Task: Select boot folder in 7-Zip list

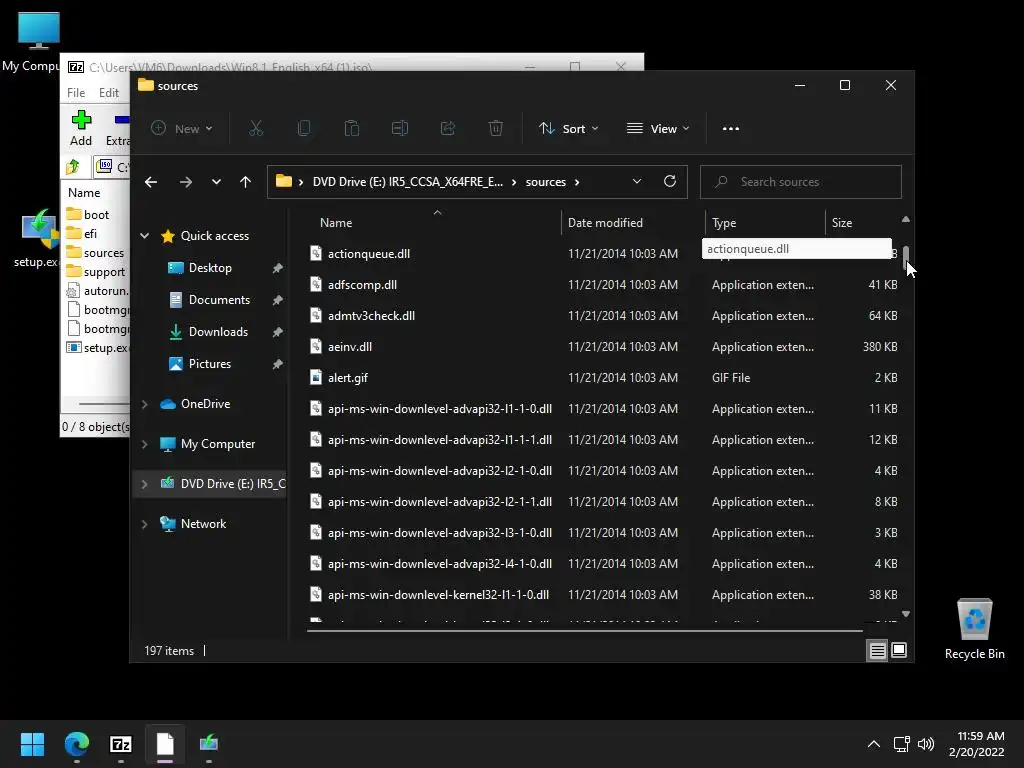Action: point(96,215)
